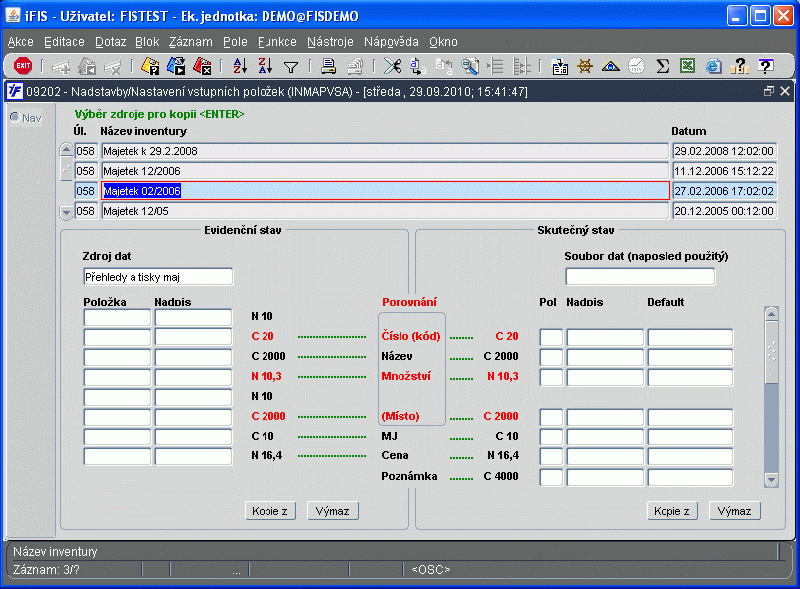This screenshot has height=589, width=800.
Task: Click the blue 'a' copy text icon
Action: click(x=418, y=66)
